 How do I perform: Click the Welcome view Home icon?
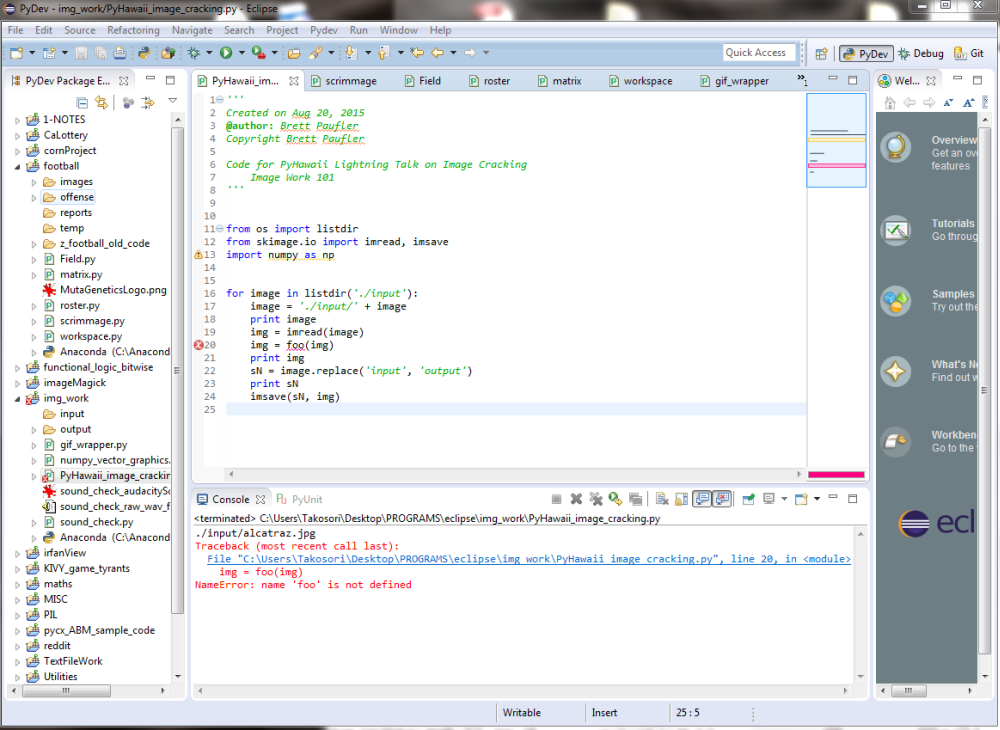[x=890, y=103]
